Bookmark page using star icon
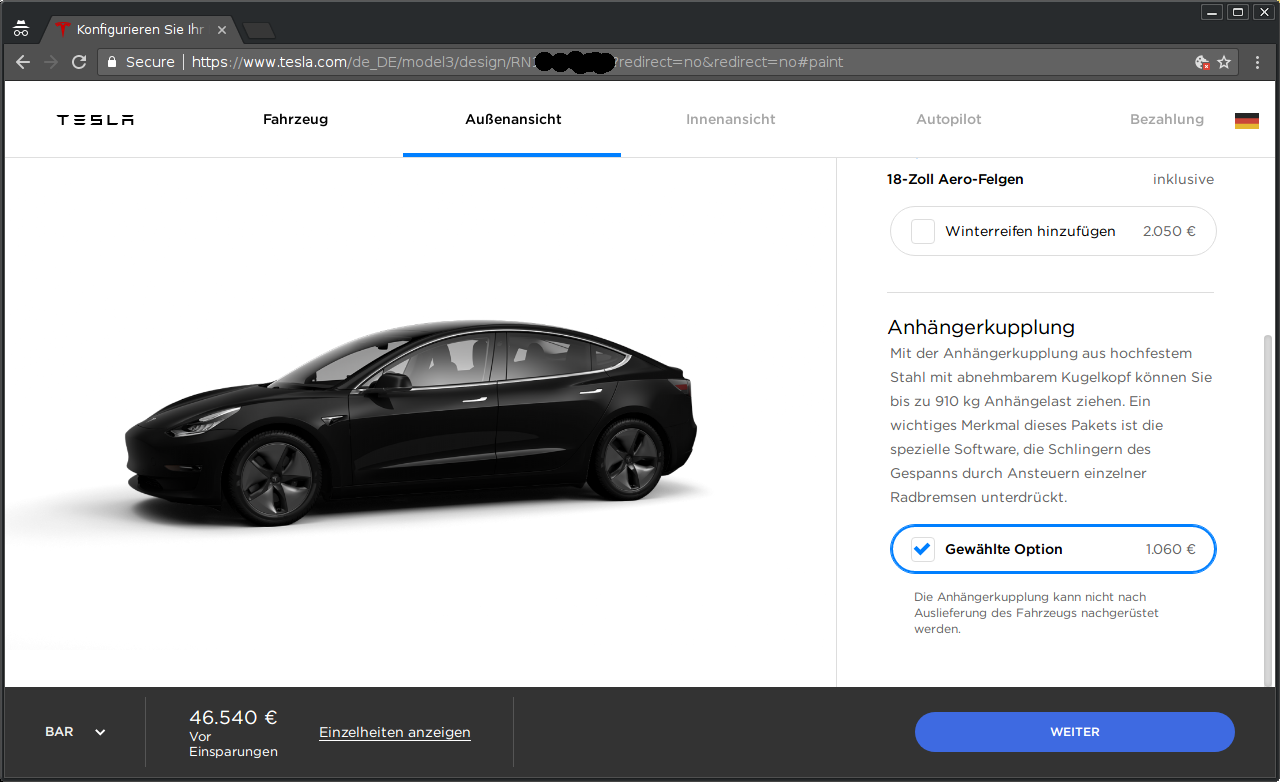The width and height of the screenshot is (1280, 782). pos(1224,62)
